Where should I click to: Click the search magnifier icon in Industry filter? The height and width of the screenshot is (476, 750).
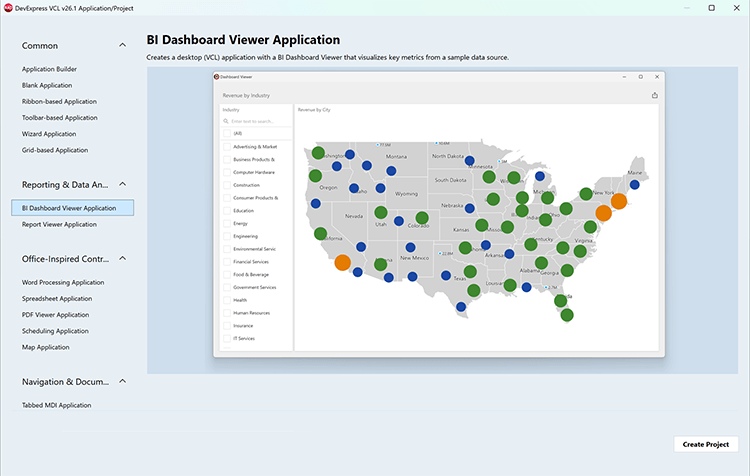226,121
